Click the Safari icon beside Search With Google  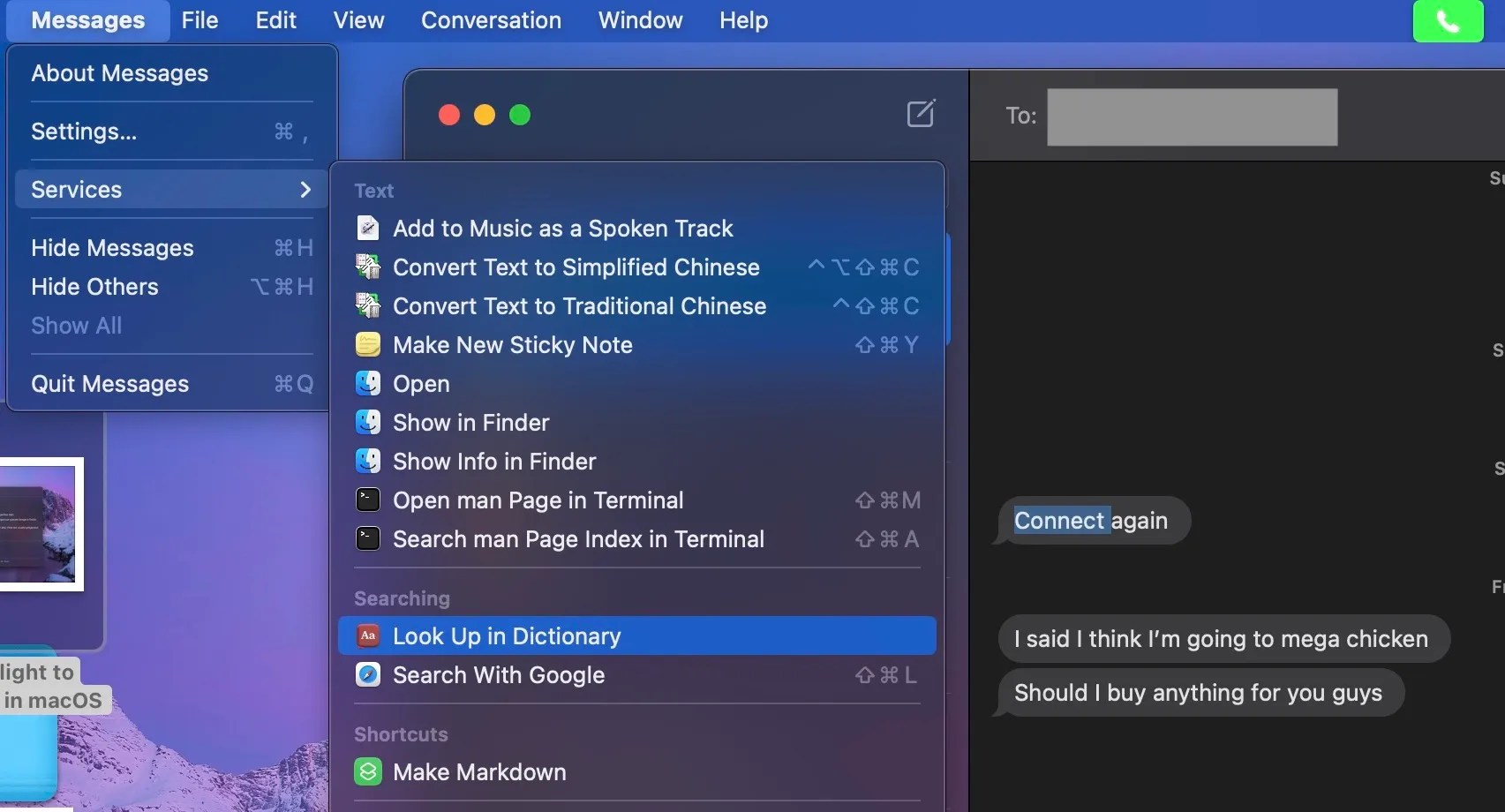(367, 674)
